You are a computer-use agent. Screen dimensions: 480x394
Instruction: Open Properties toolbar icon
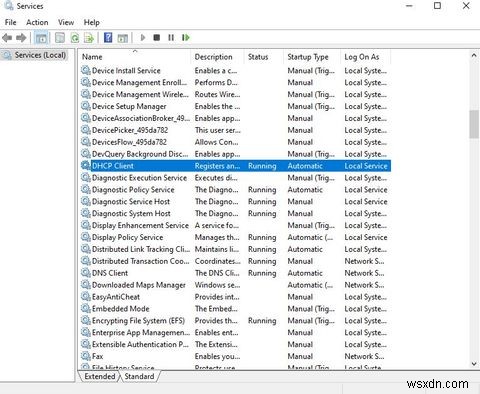[60, 38]
